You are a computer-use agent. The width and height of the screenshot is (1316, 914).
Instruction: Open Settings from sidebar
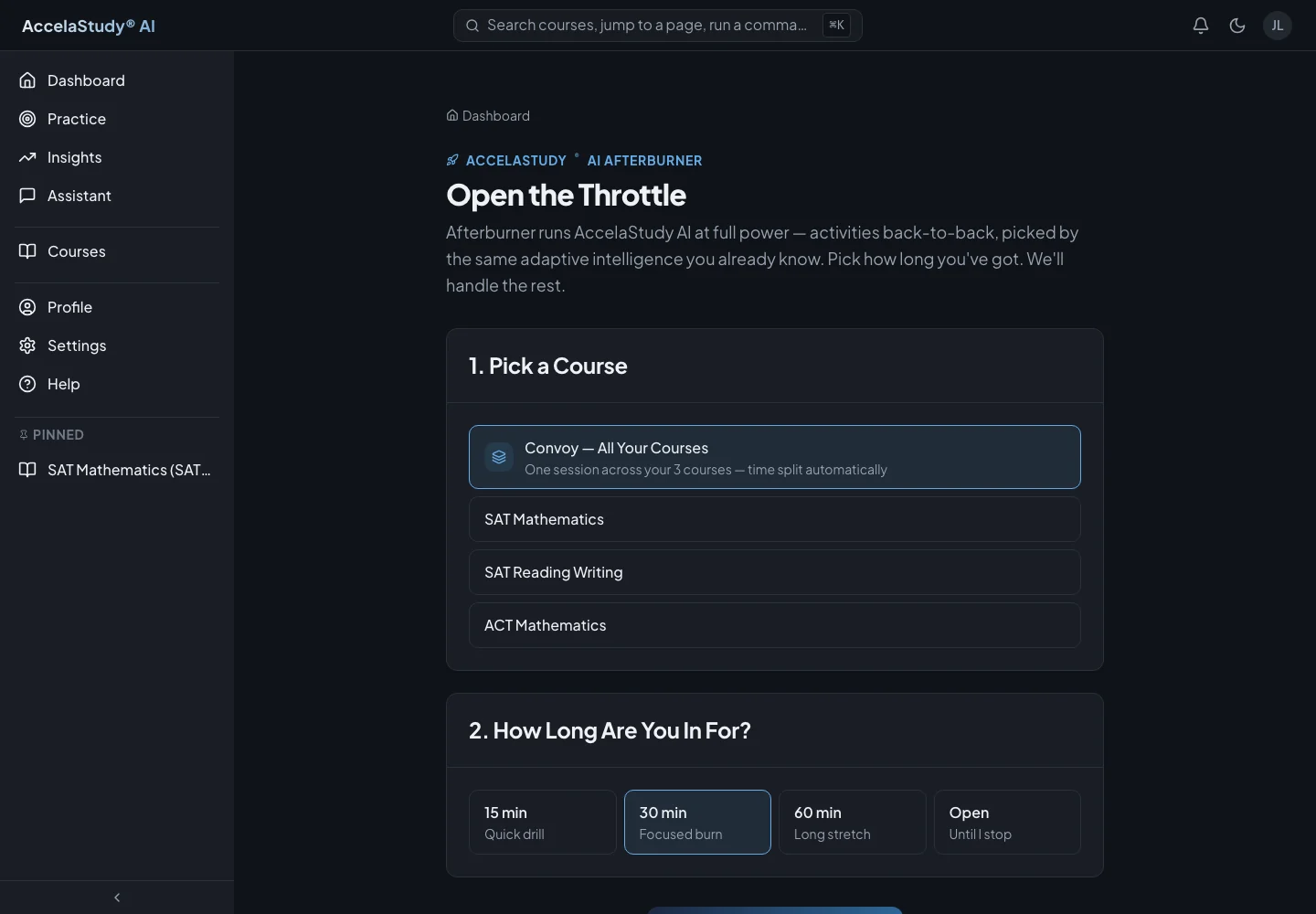click(x=117, y=345)
